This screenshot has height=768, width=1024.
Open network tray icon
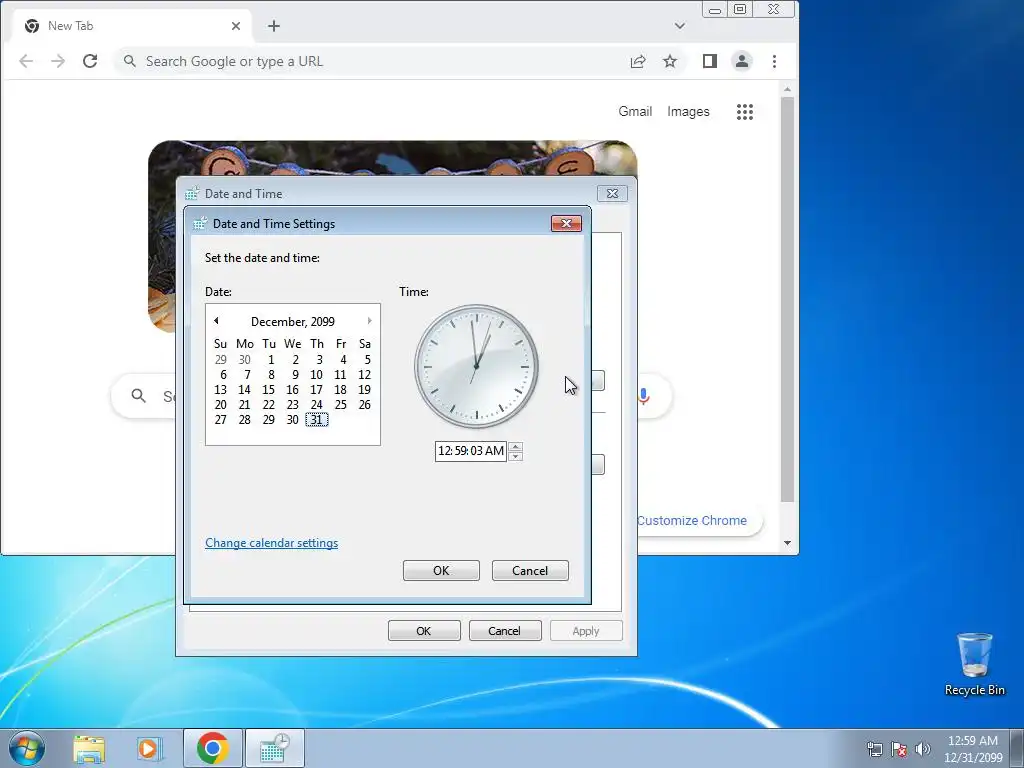point(874,749)
